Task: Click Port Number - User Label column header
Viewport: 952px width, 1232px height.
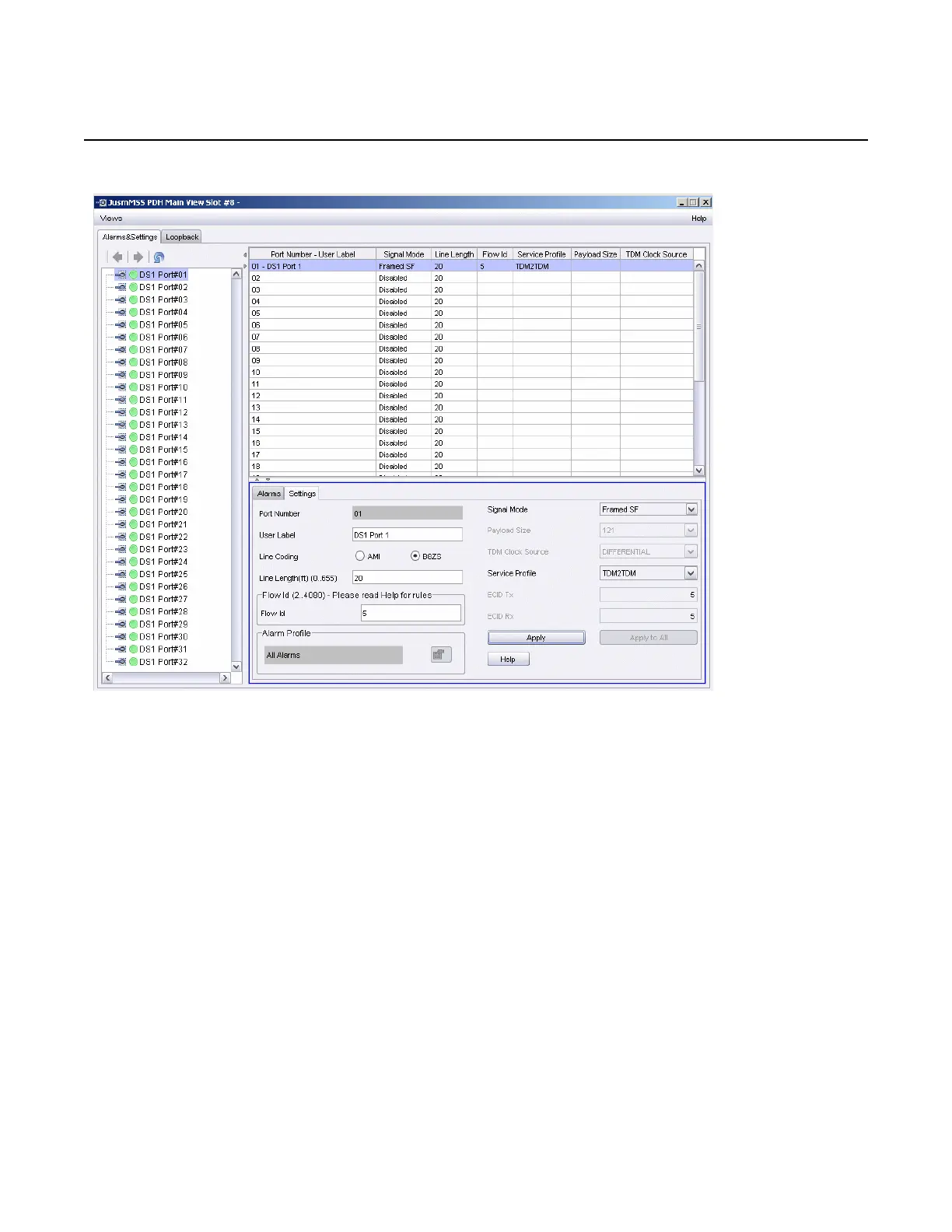Action: pyautogui.click(x=313, y=254)
